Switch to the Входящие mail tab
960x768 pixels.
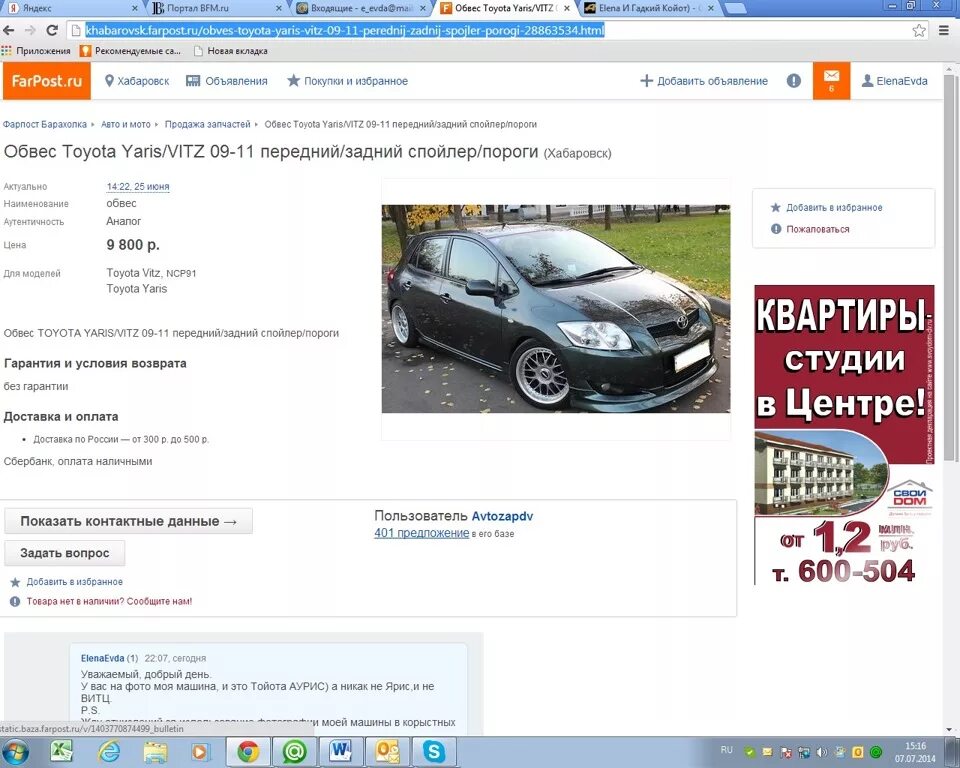click(x=360, y=9)
